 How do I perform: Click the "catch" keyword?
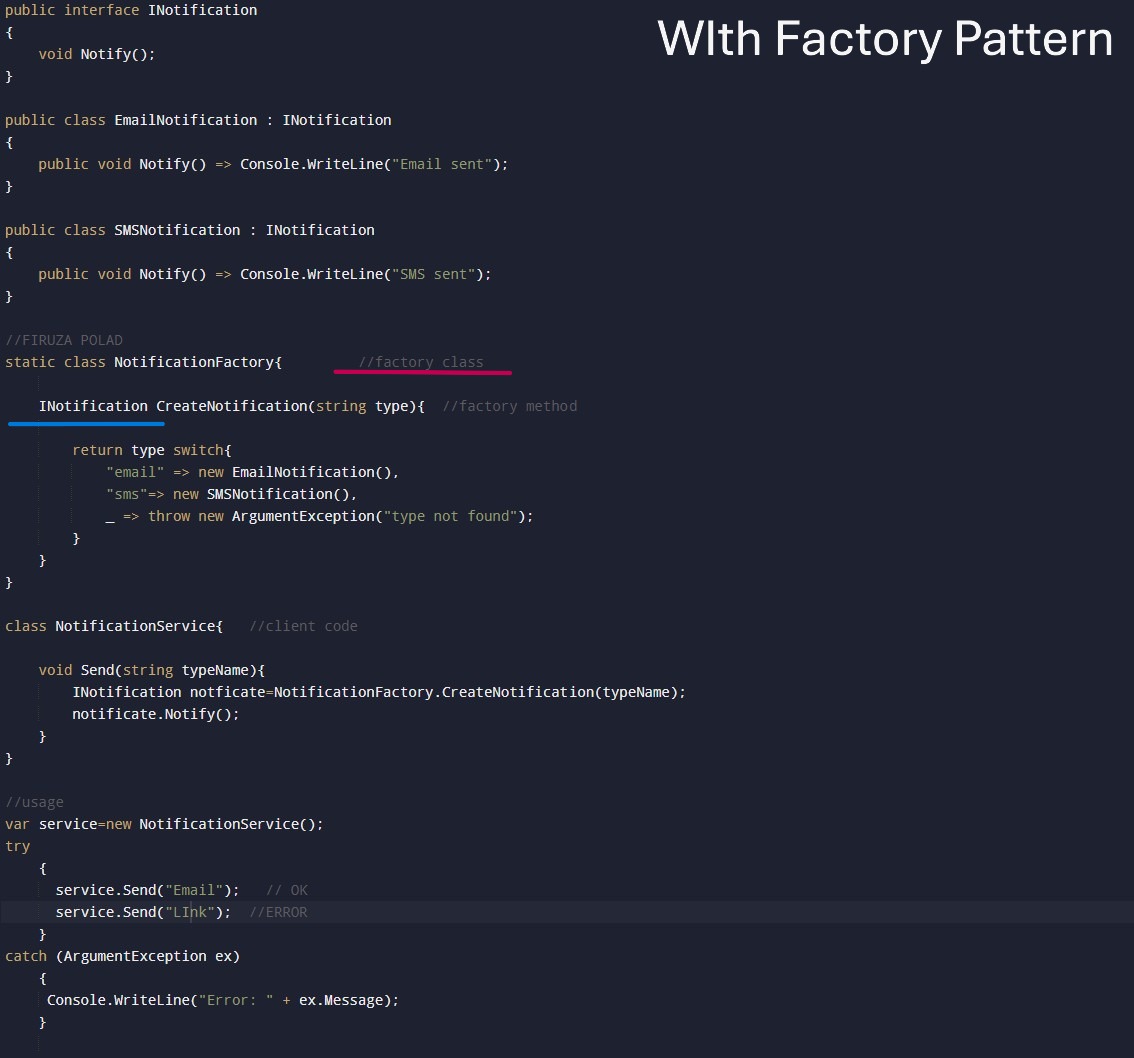(26, 956)
